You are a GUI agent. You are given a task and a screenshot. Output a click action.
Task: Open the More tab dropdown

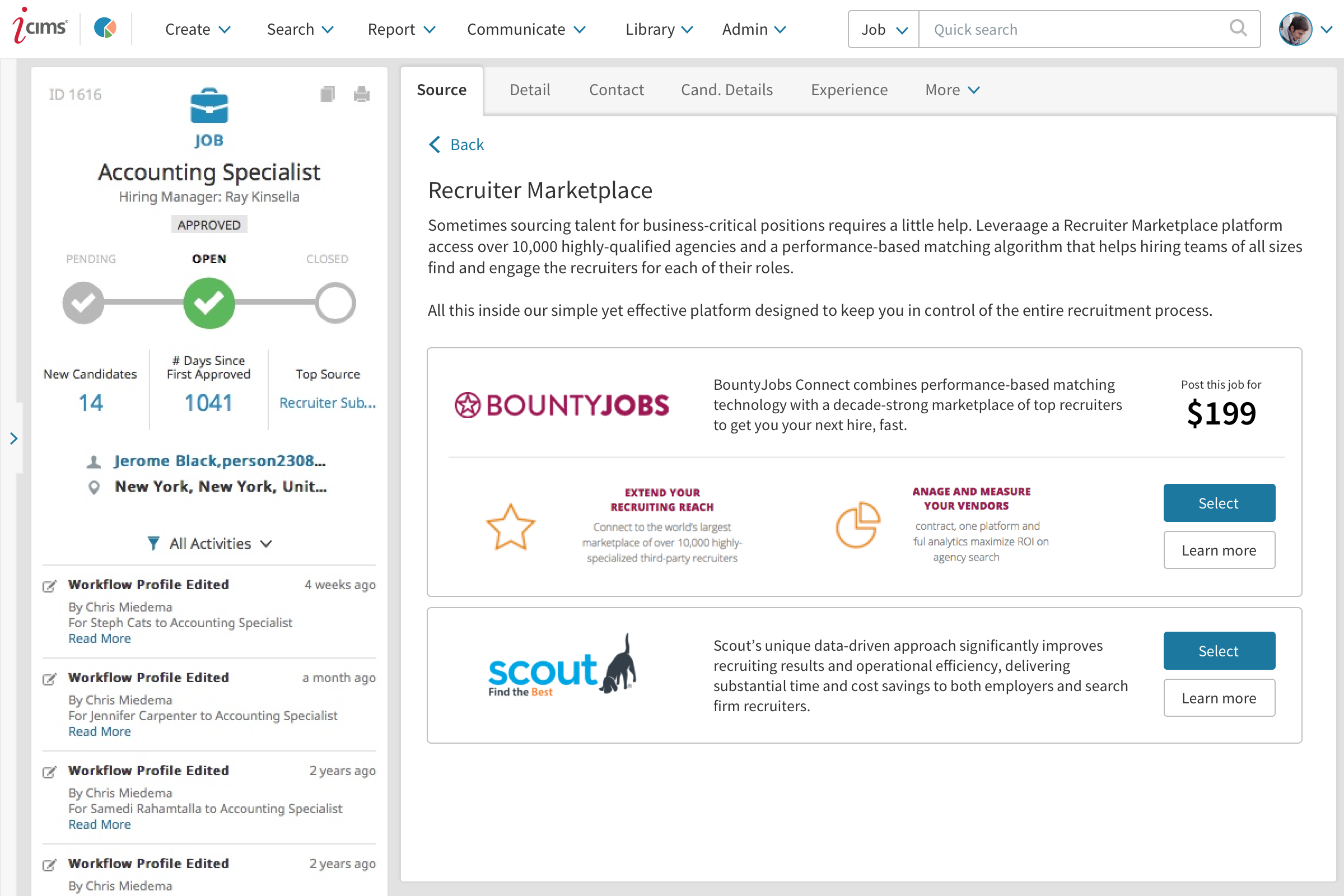[x=953, y=90]
